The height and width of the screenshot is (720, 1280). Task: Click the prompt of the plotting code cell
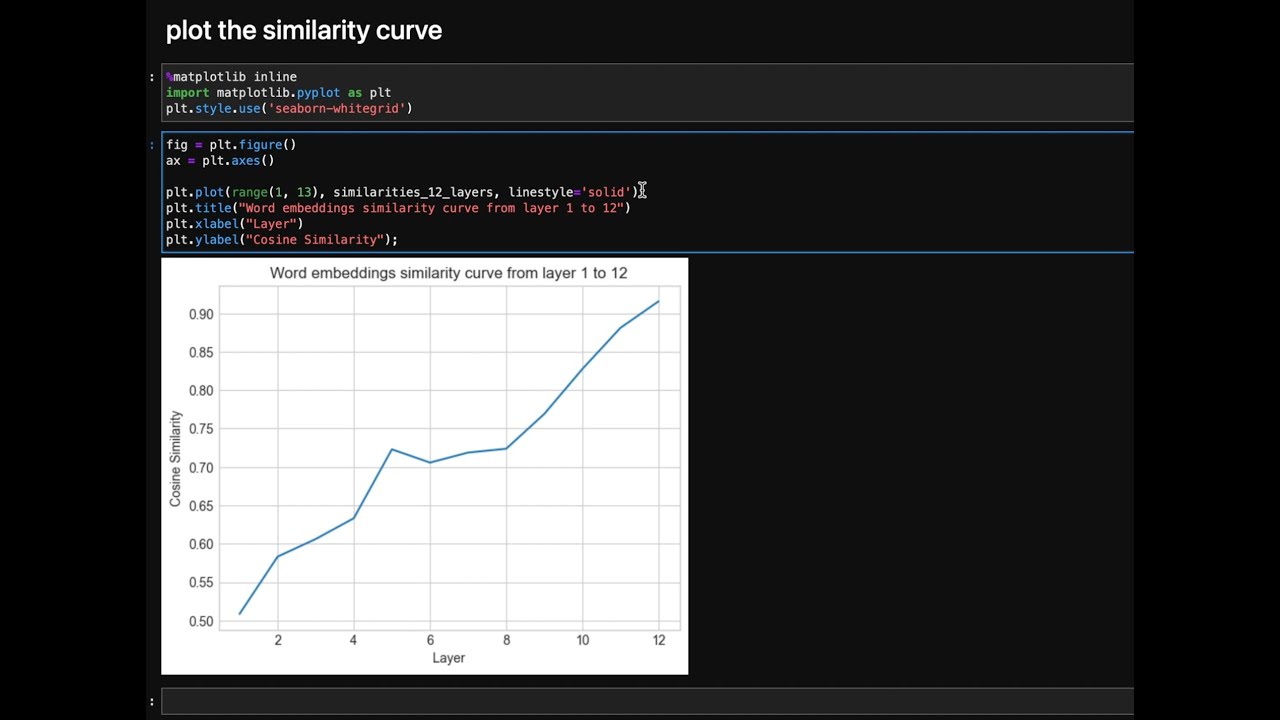(x=152, y=145)
